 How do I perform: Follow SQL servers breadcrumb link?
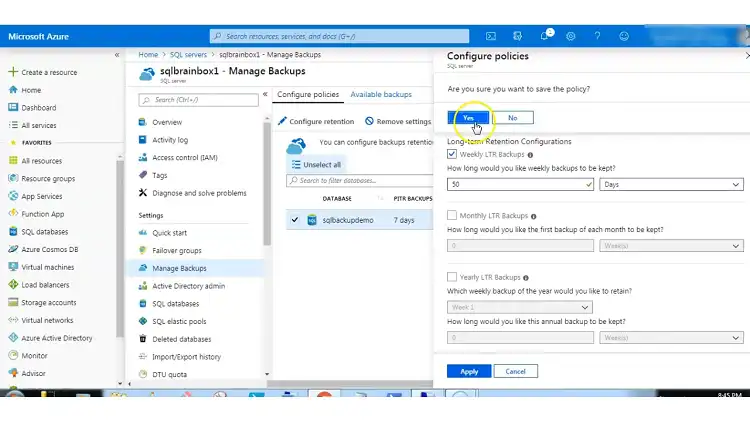tap(188, 55)
